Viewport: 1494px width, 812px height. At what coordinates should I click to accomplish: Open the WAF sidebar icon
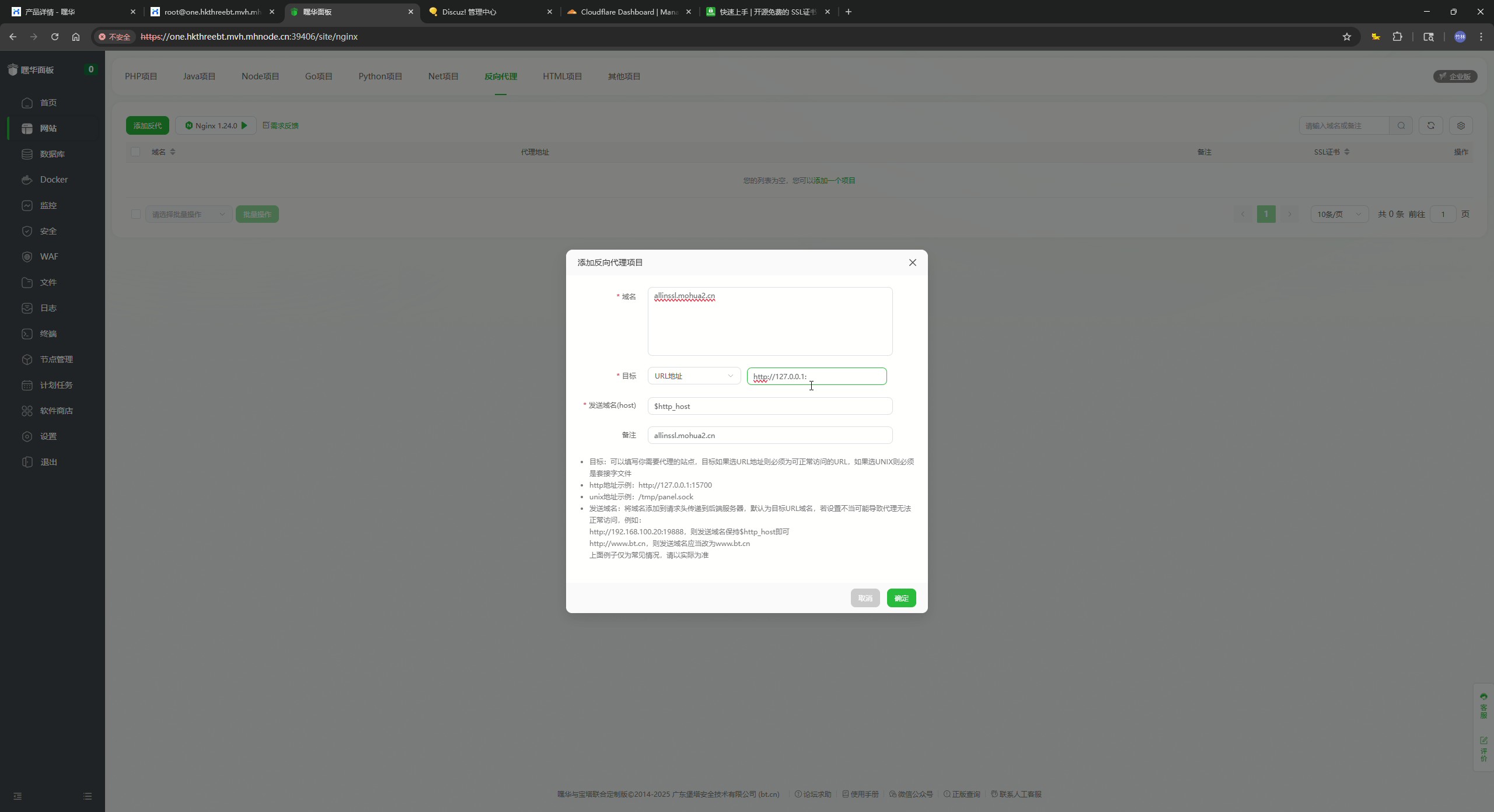(x=27, y=257)
